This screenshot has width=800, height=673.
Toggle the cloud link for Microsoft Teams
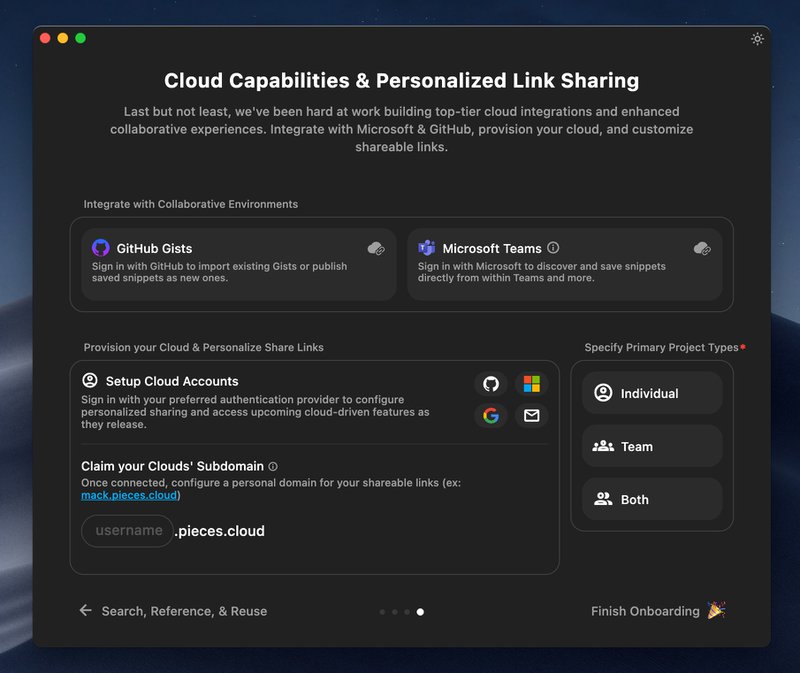tap(702, 249)
